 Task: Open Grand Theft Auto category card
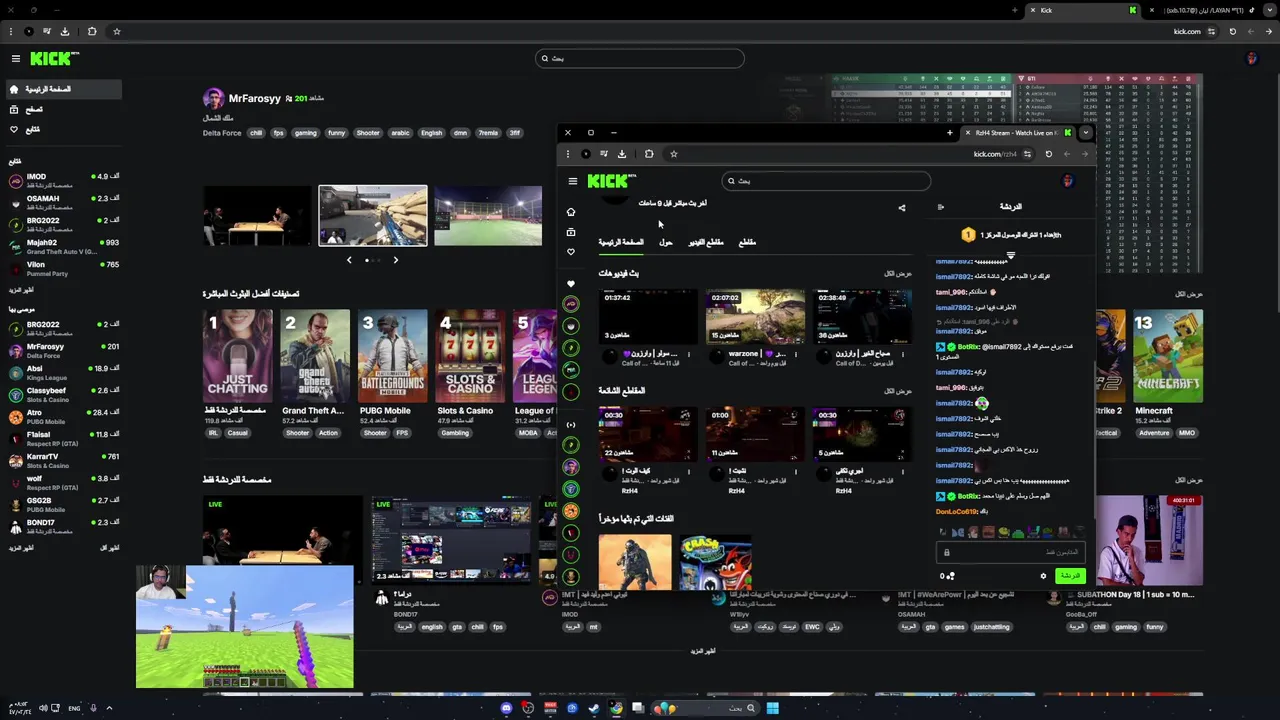point(315,356)
